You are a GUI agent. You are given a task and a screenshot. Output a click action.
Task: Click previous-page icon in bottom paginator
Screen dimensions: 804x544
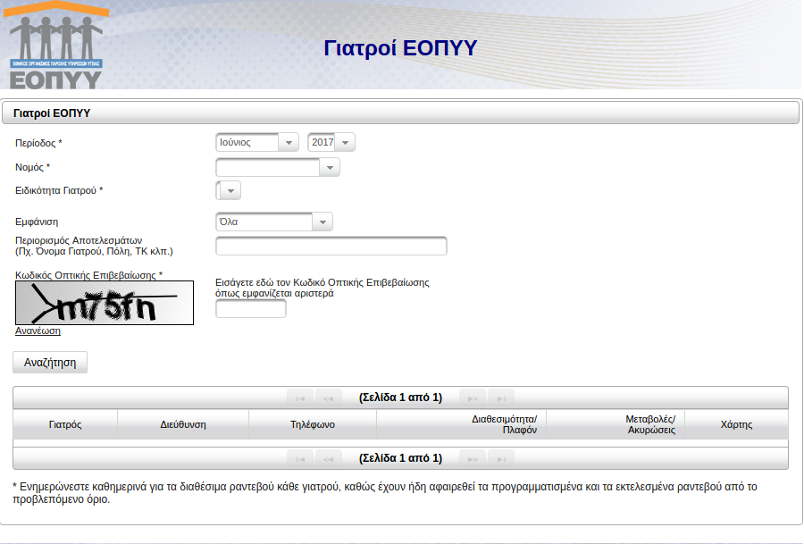coord(328,458)
